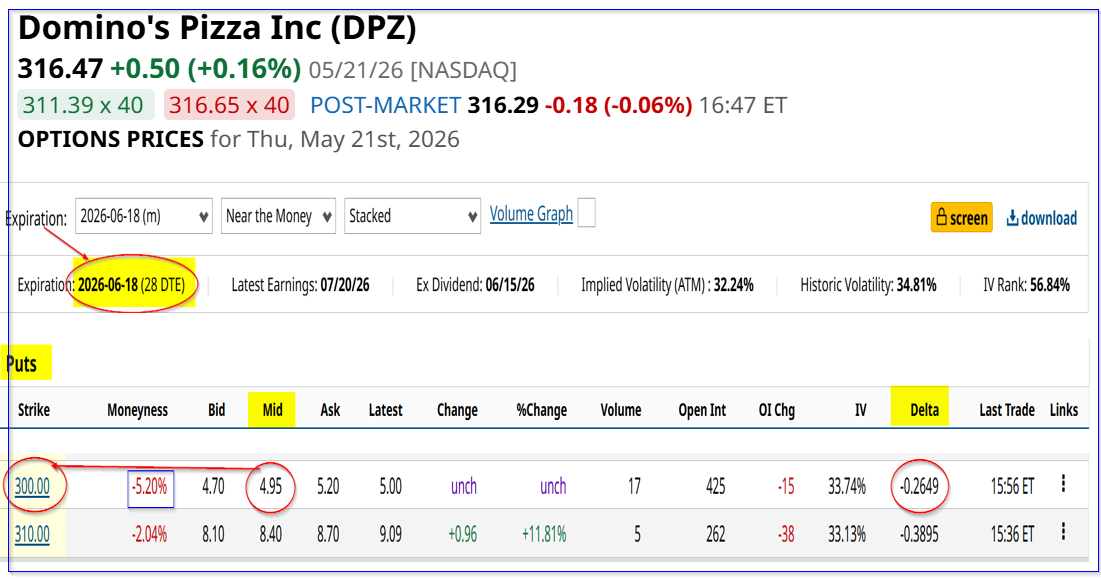Click the -5.20% moneyness cell
The height and width of the screenshot is (579, 1101).
pos(150,487)
